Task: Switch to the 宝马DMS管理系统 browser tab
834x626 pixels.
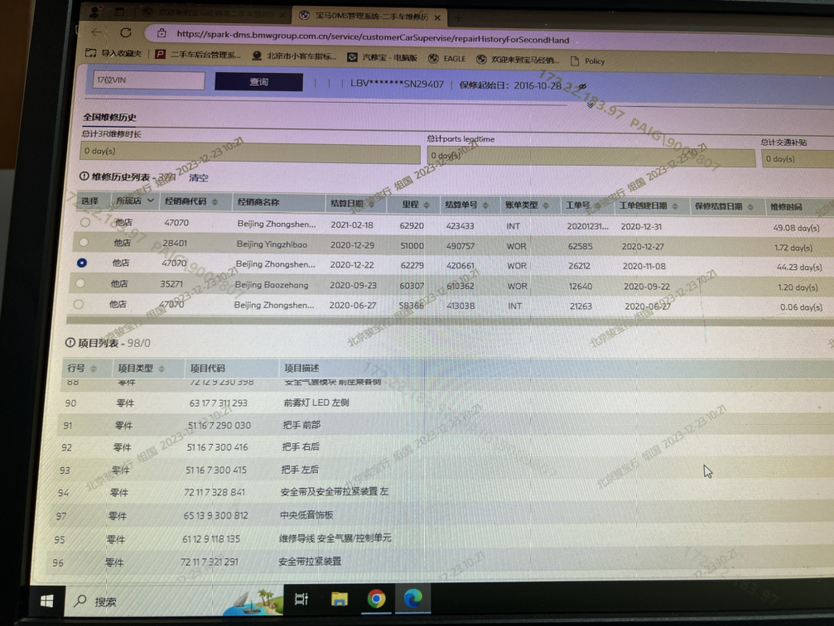Action: click(x=371, y=16)
